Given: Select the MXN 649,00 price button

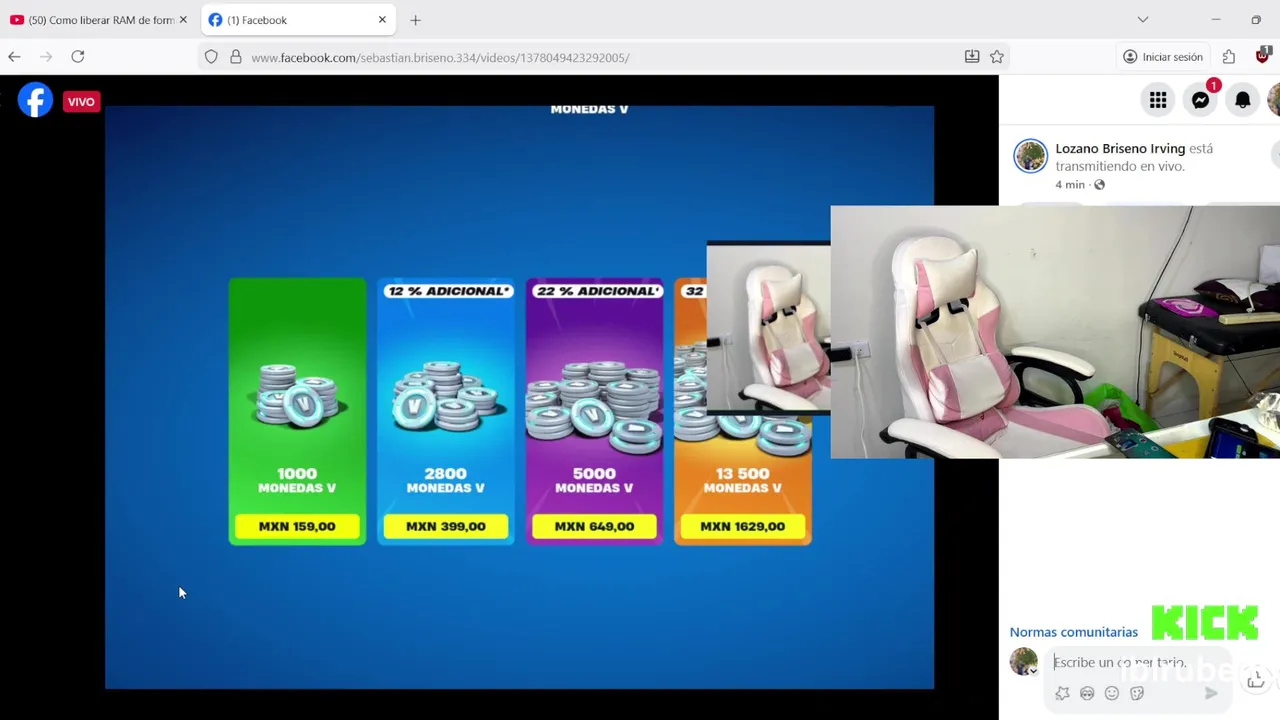Looking at the screenshot, I should 594,526.
